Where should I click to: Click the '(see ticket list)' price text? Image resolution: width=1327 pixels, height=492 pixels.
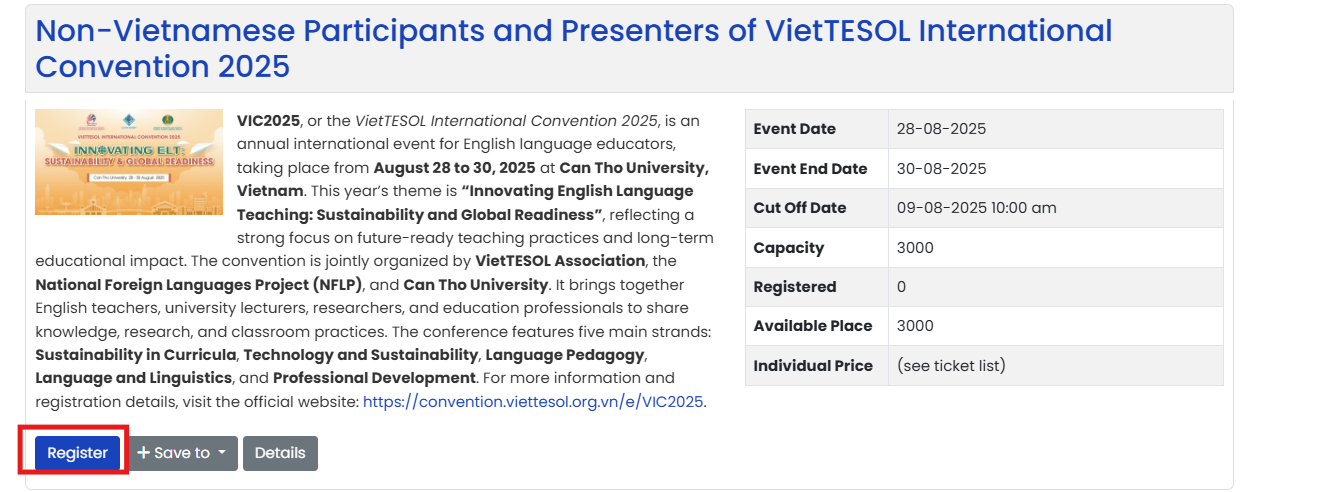[951, 365]
